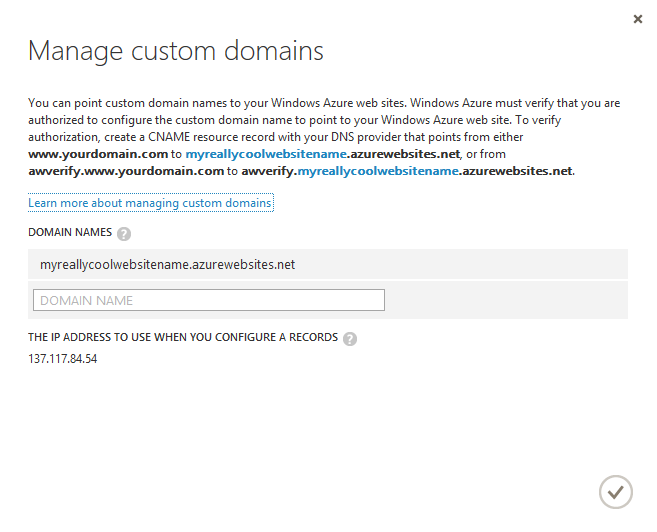Open help icon next to DOMAIN NAMES

point(124,234)
